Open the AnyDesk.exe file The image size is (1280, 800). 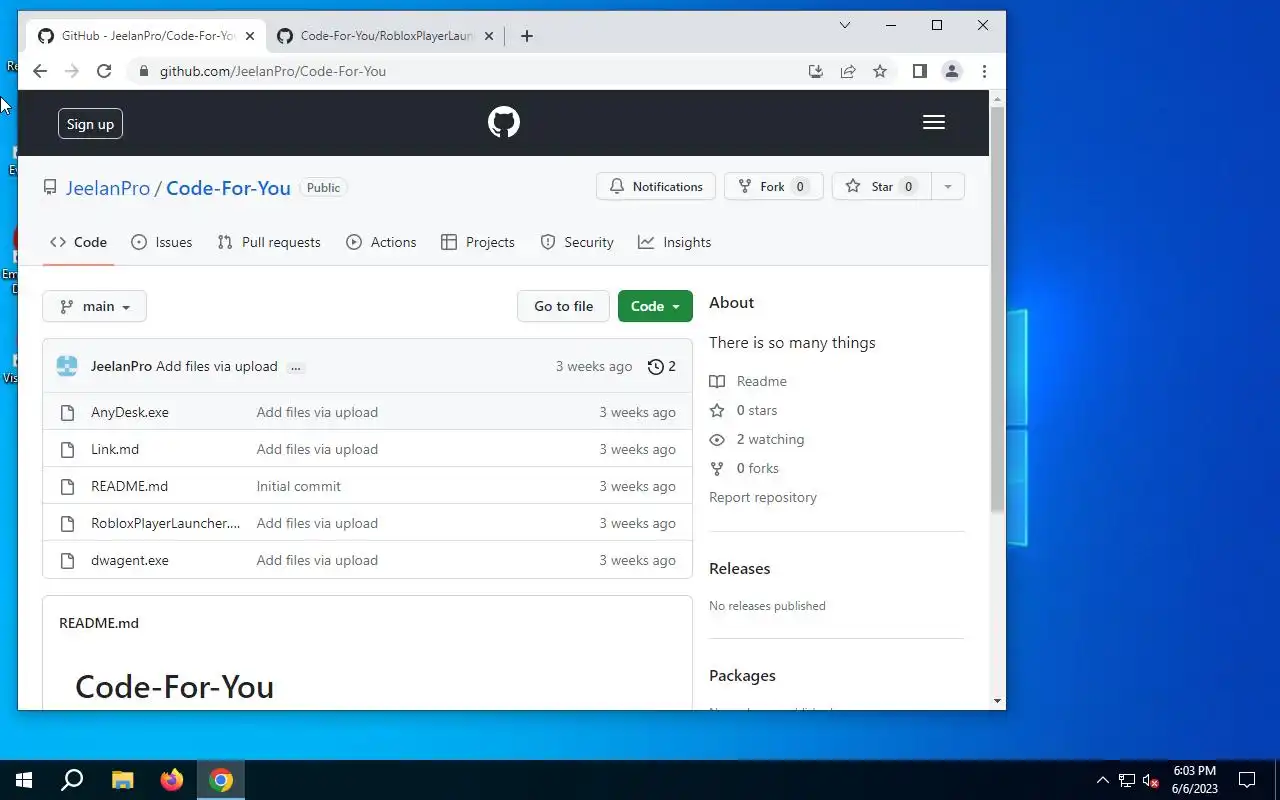(130, 412)
